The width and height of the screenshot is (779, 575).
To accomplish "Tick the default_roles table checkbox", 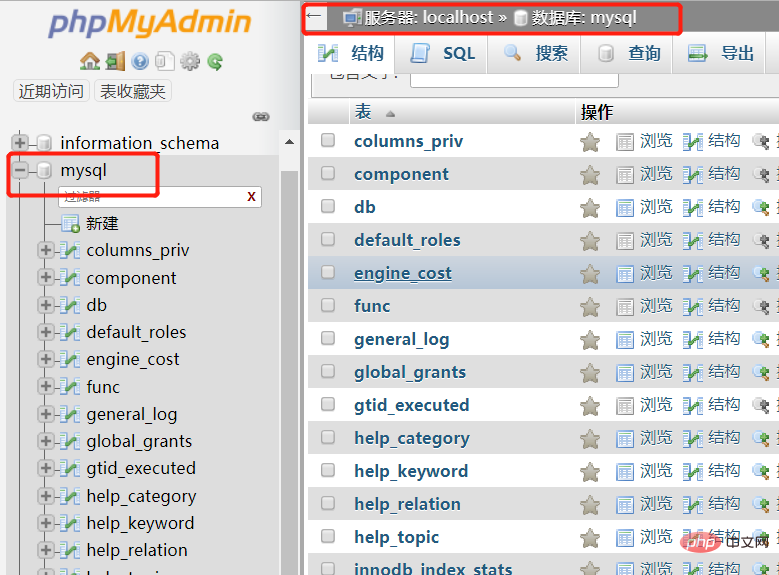I will coord(328,239).
